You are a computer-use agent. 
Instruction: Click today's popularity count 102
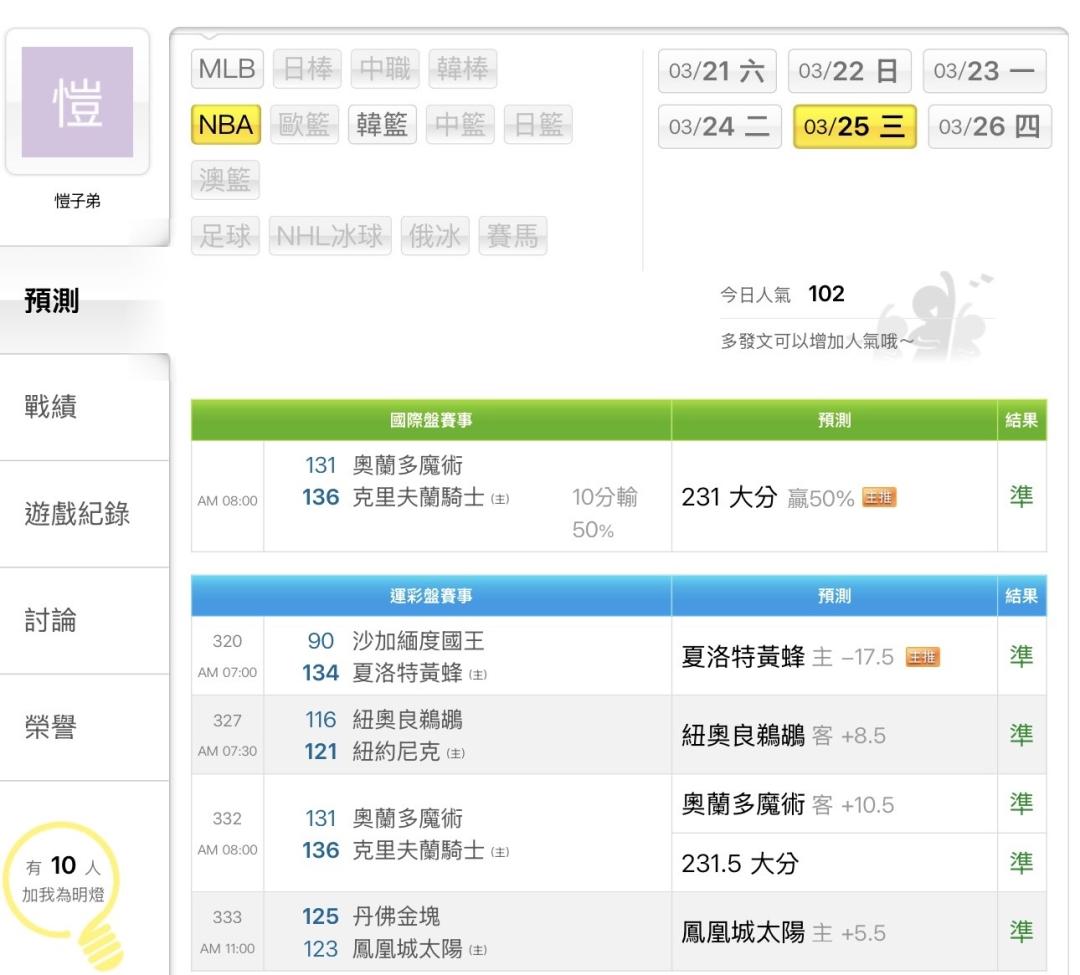(827, 294)
